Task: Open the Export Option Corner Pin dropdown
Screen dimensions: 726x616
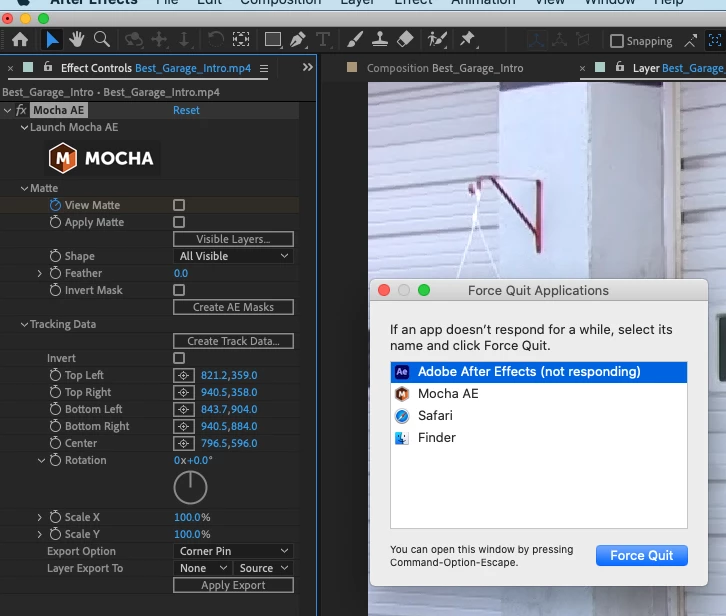Action: [233, 551]
